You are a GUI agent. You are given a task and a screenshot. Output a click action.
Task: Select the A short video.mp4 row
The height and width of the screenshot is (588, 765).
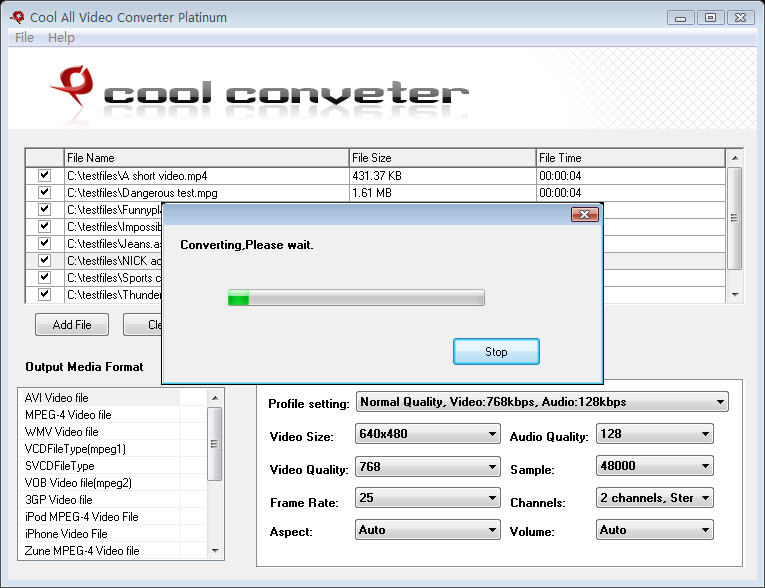[x=375, y=176]
